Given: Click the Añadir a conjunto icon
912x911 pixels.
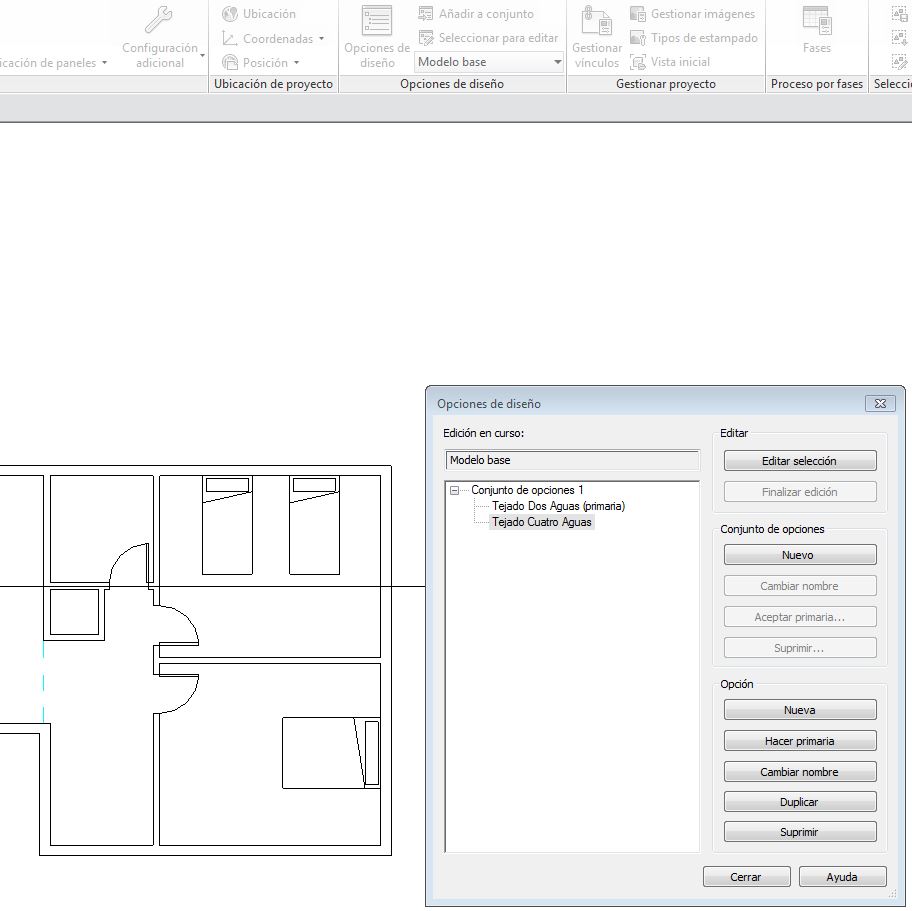Looking at the screenshot, I should point(428,12).
